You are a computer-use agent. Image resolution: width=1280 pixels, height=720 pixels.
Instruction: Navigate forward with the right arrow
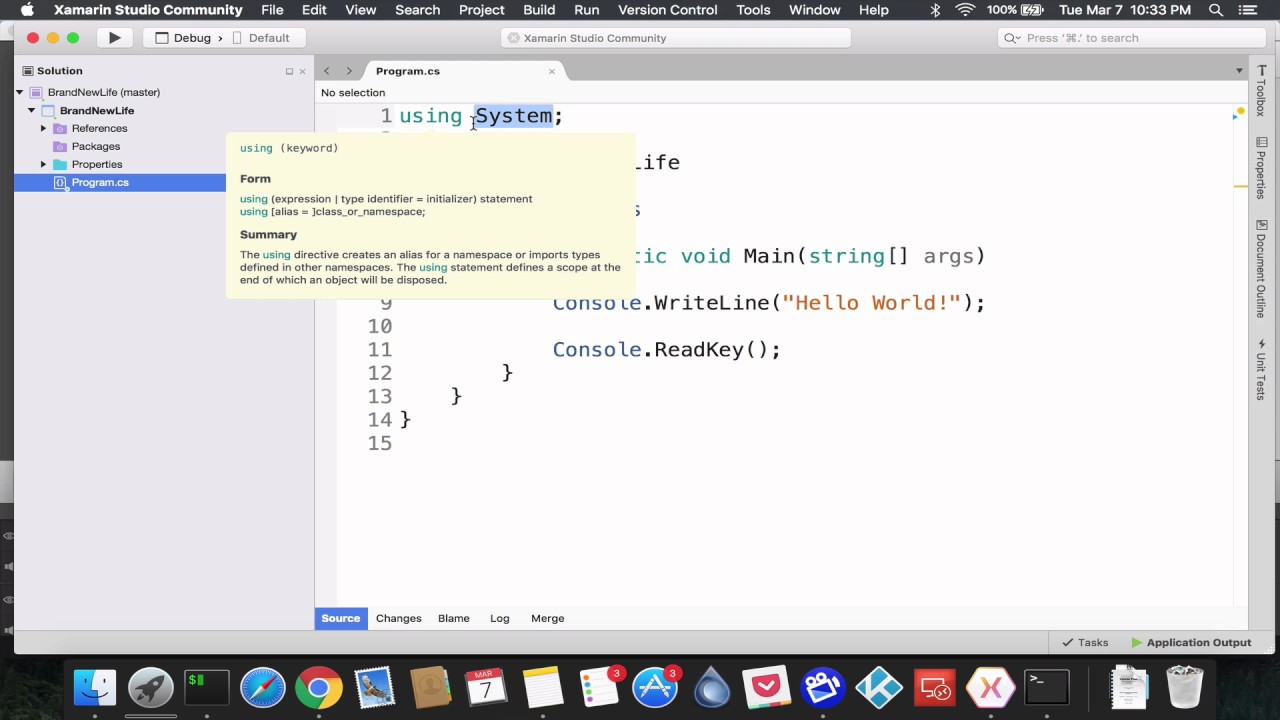[349, 71]
